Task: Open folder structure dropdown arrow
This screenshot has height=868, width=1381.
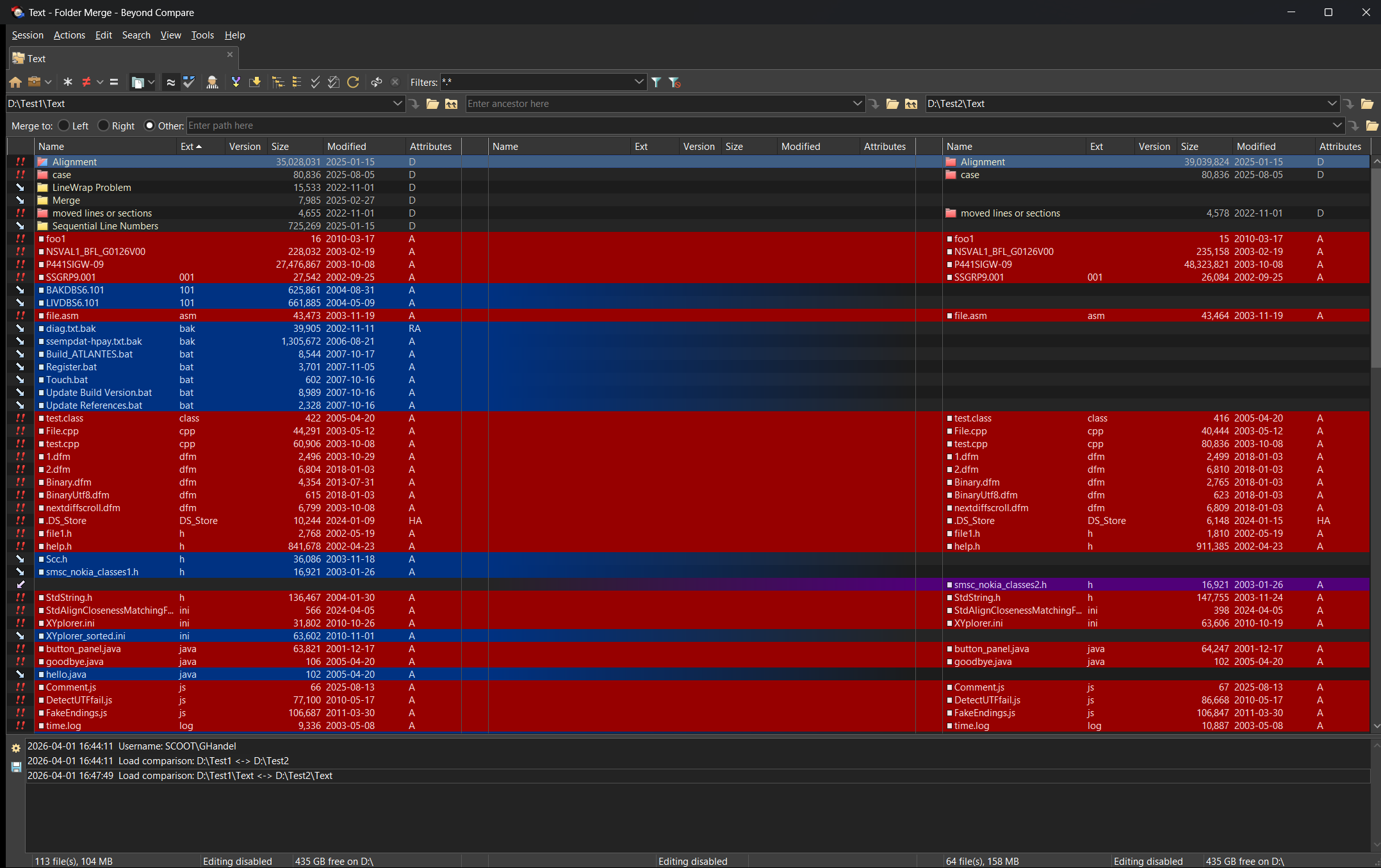Action: pos(151,82)
